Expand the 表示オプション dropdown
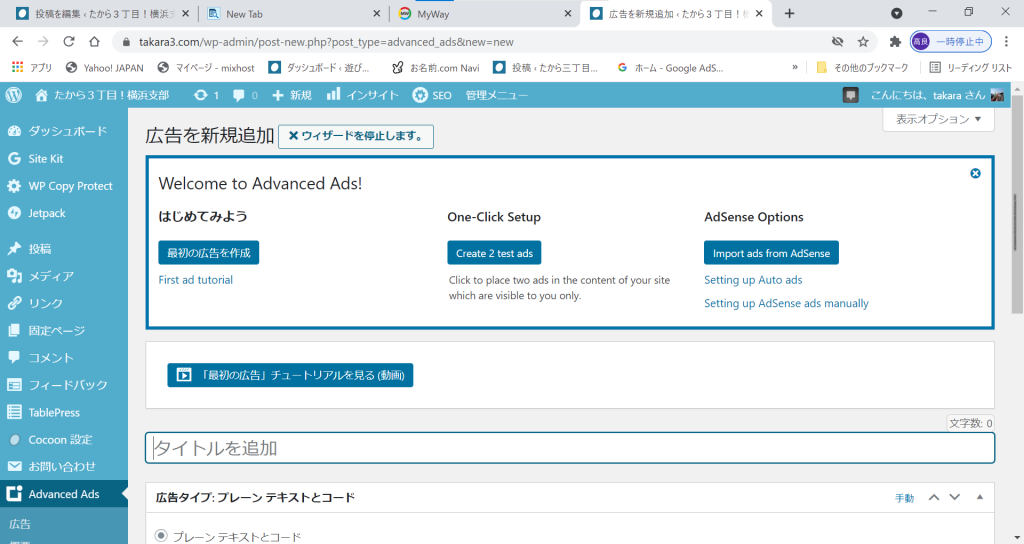The width and height of the screenshot is (1024, 544). click(x=938, y=119)
